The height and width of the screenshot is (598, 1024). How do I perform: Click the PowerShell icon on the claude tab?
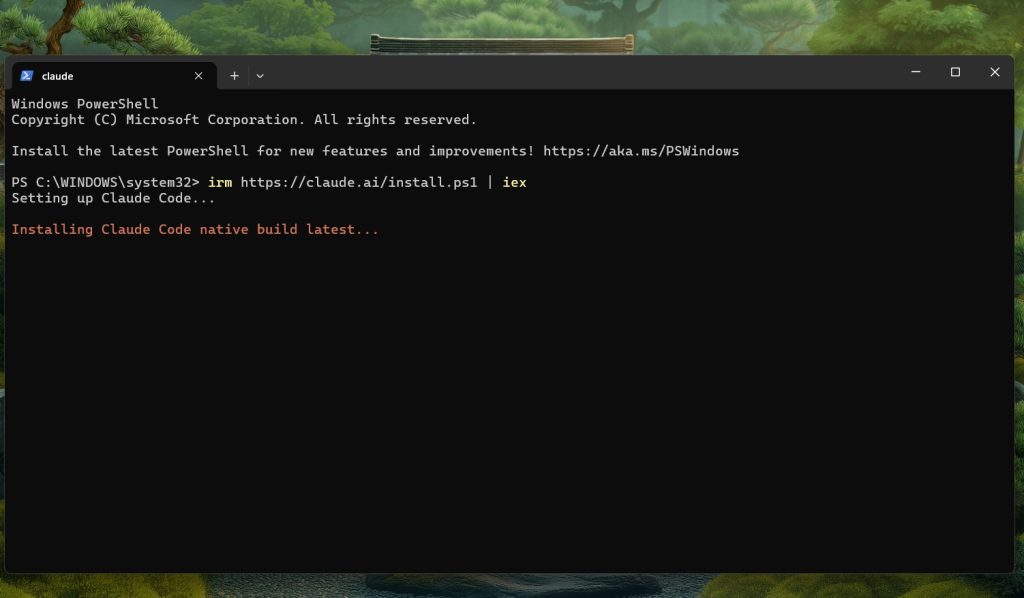point(27,76)
